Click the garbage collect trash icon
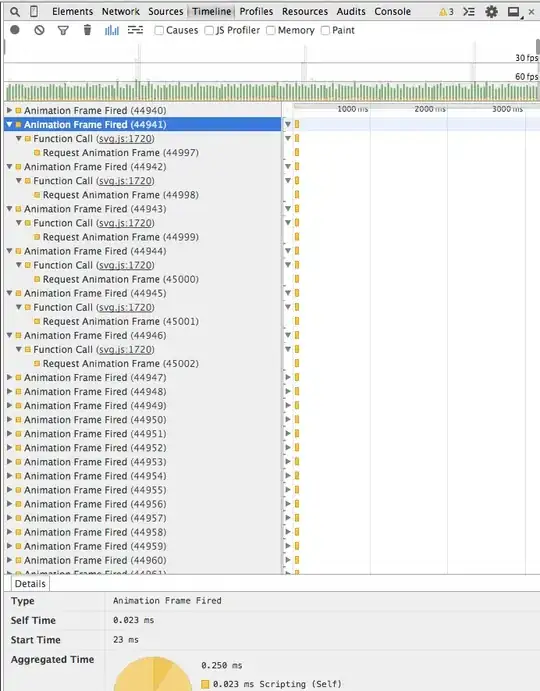Viewport: 540px width, 691px height. pos(87,30)
